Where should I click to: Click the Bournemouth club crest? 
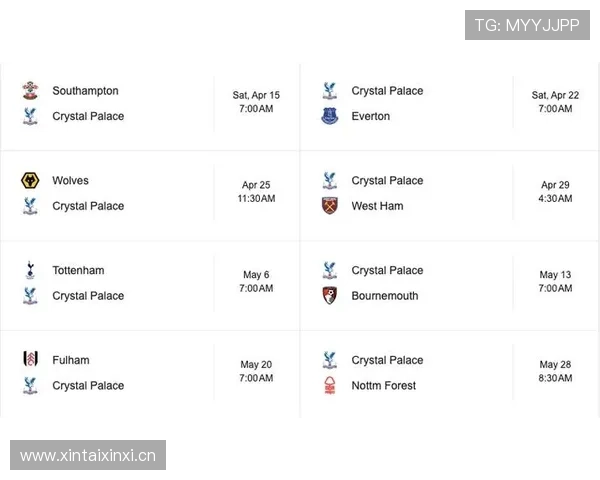pos(330,297)
